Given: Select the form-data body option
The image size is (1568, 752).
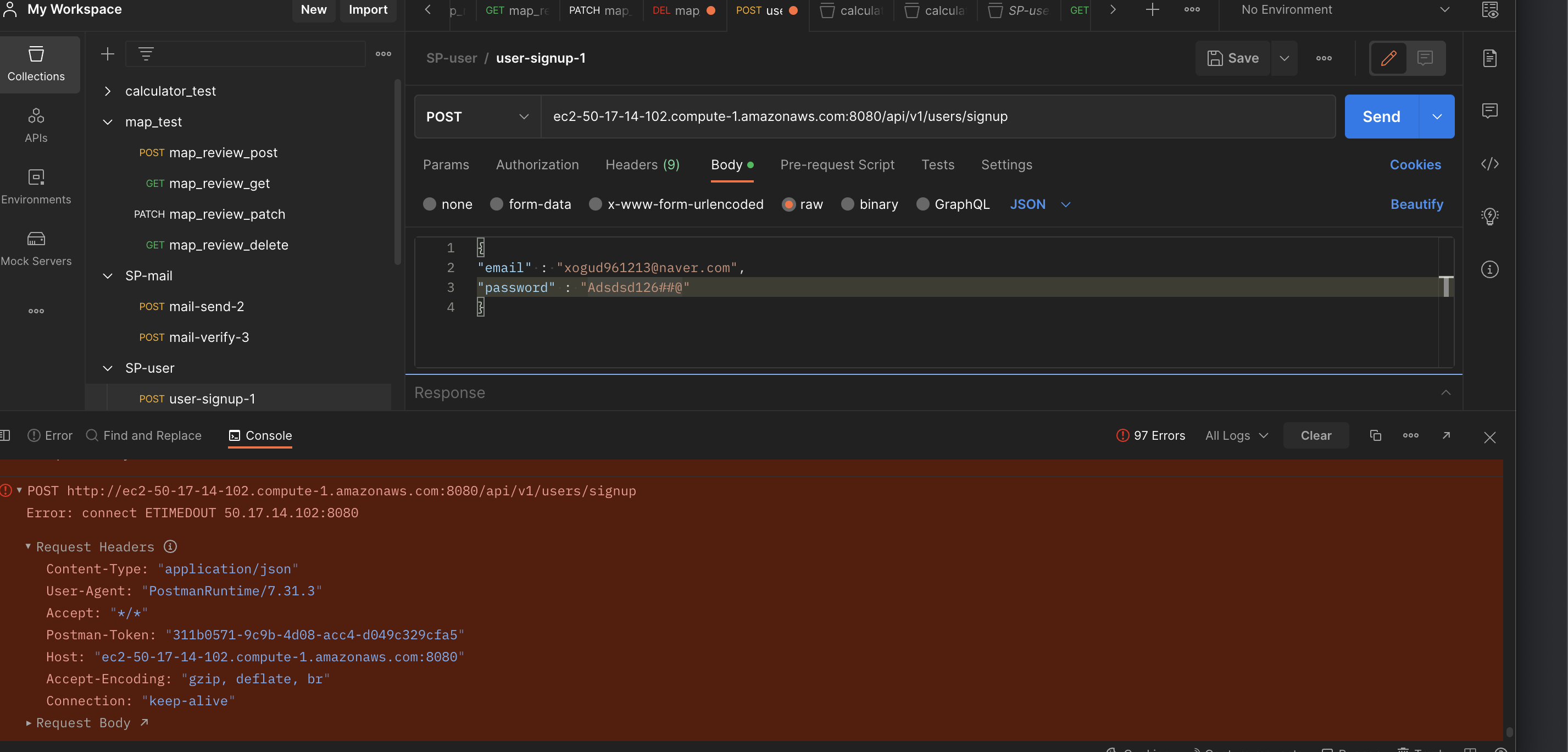Looking at the screenshot, I should tap(496, 204).
